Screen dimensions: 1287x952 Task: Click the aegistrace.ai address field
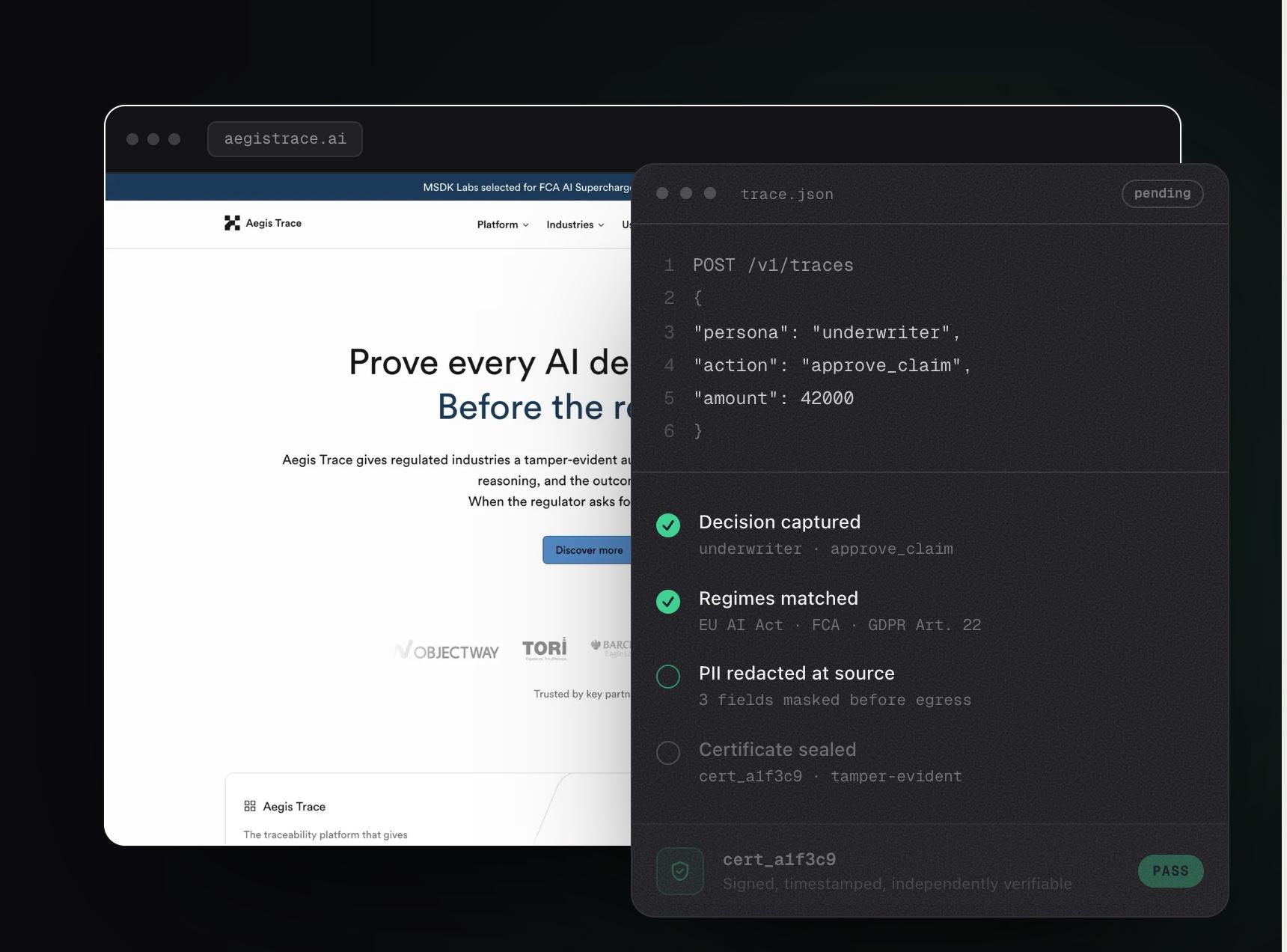point(285,139)
